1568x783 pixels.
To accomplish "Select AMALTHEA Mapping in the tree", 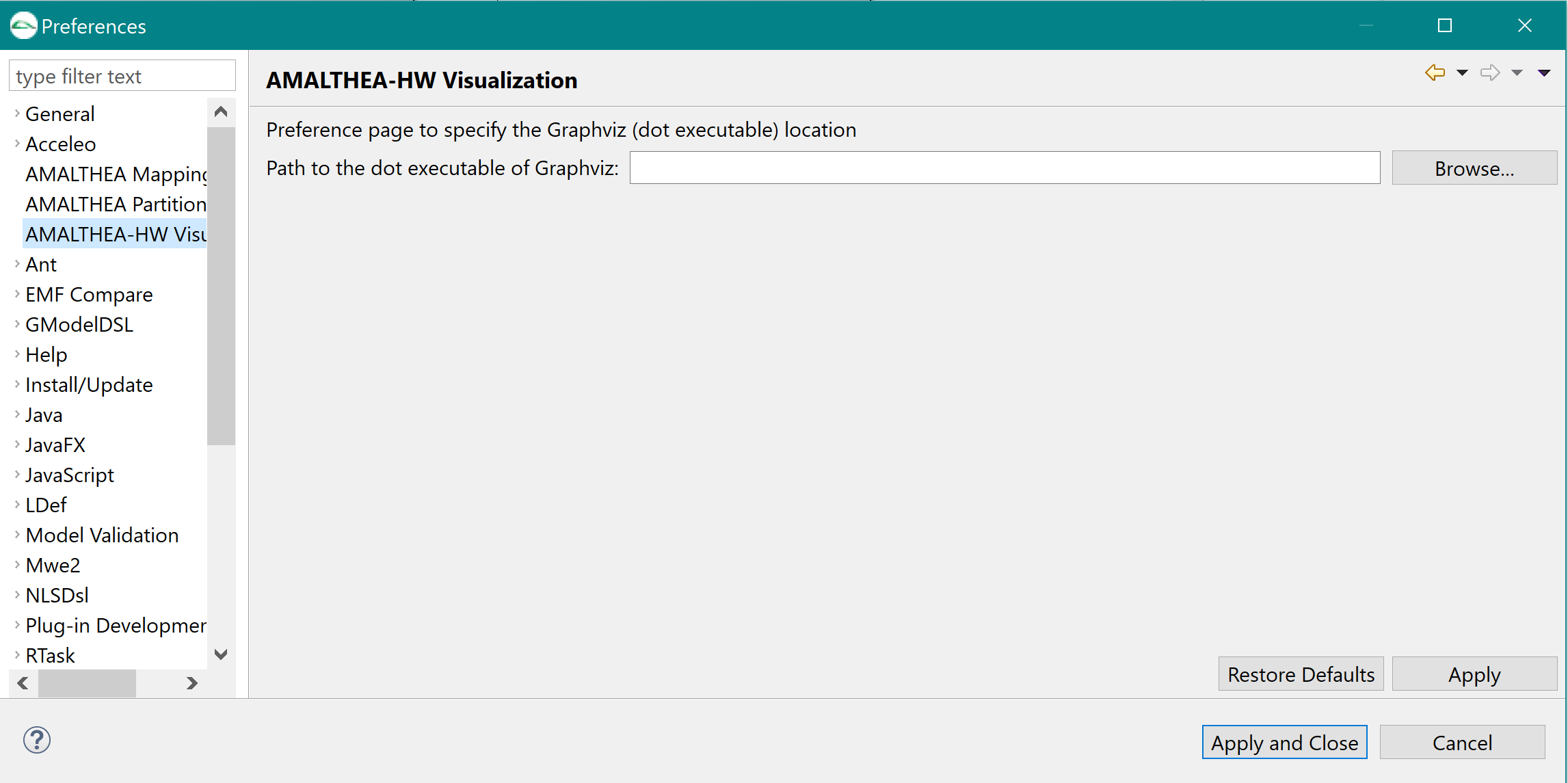I will coord(116,174).
